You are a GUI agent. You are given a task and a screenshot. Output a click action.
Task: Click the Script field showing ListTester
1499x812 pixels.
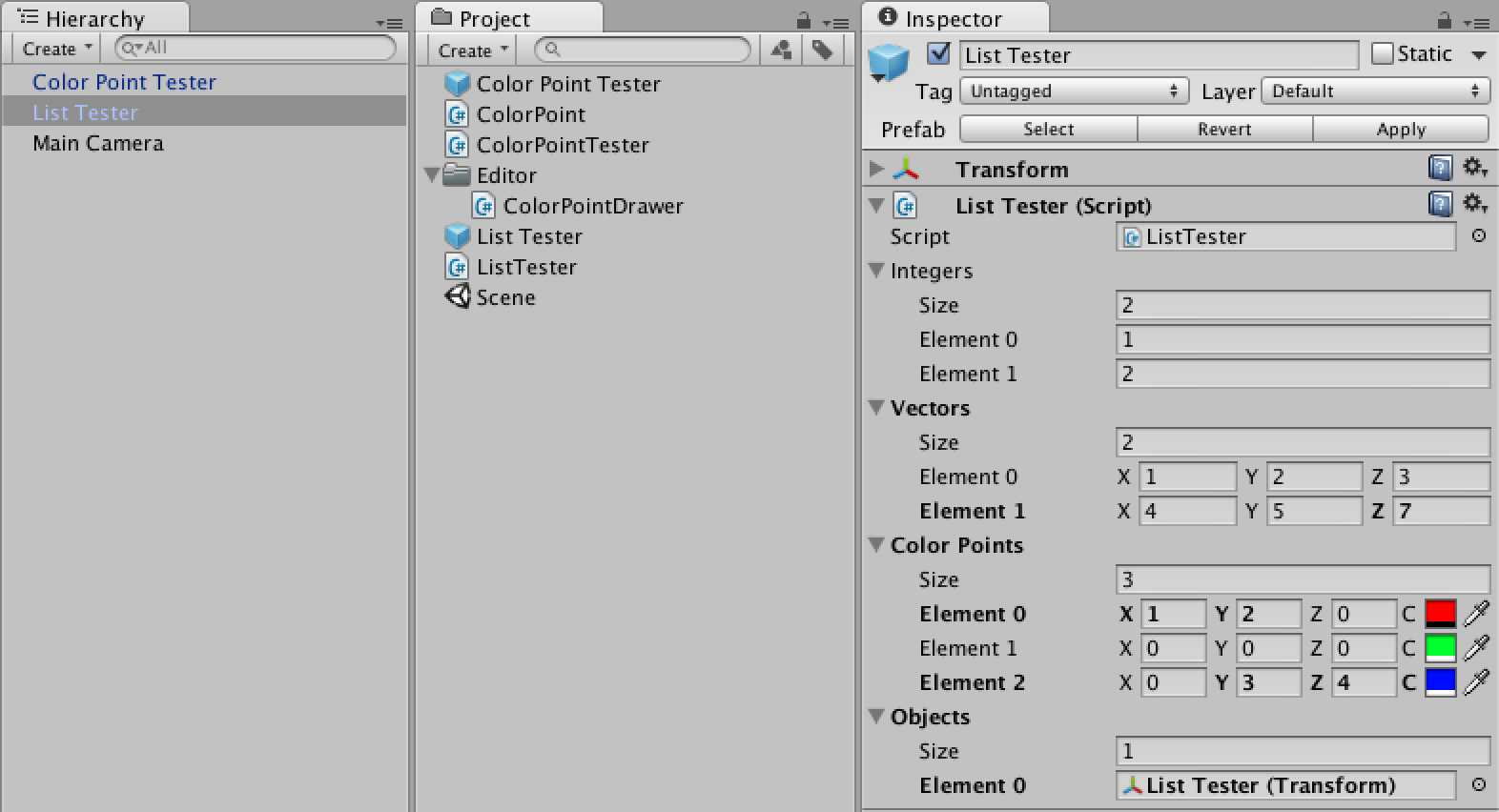1285,236
